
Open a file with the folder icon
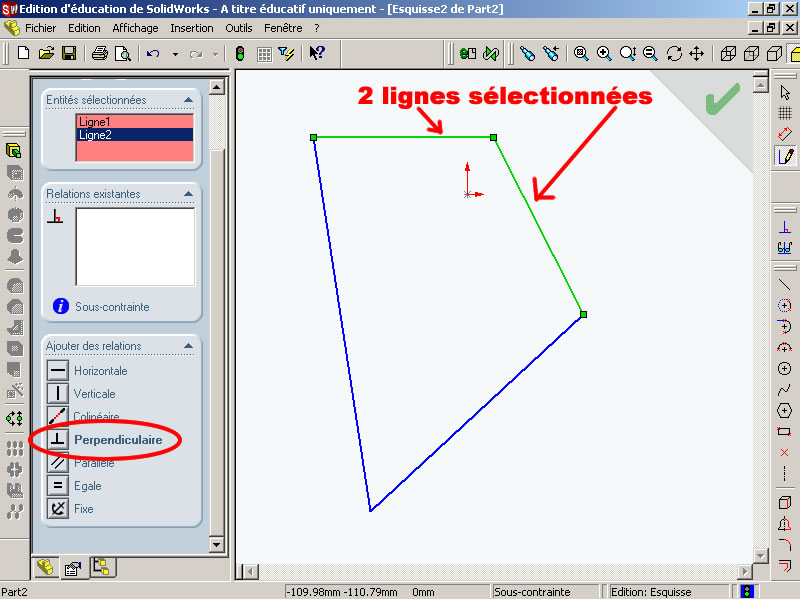tap(46, 53)
